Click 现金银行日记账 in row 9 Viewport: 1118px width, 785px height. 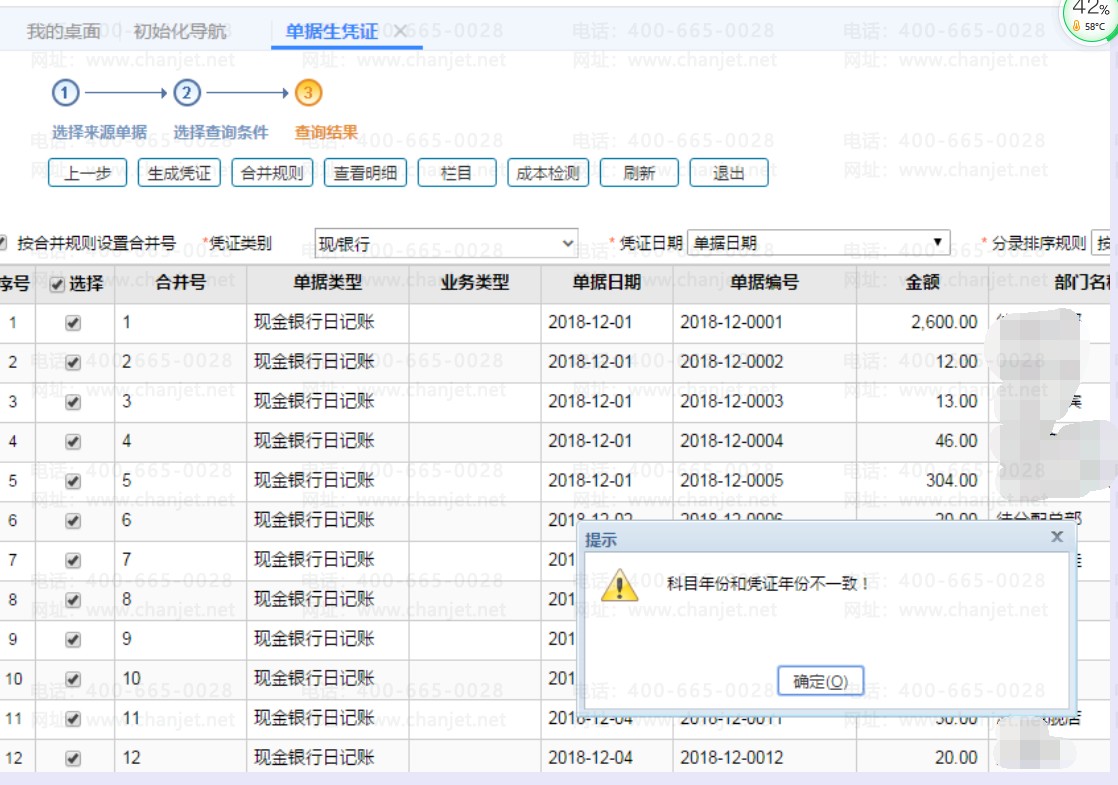point(314,639)
